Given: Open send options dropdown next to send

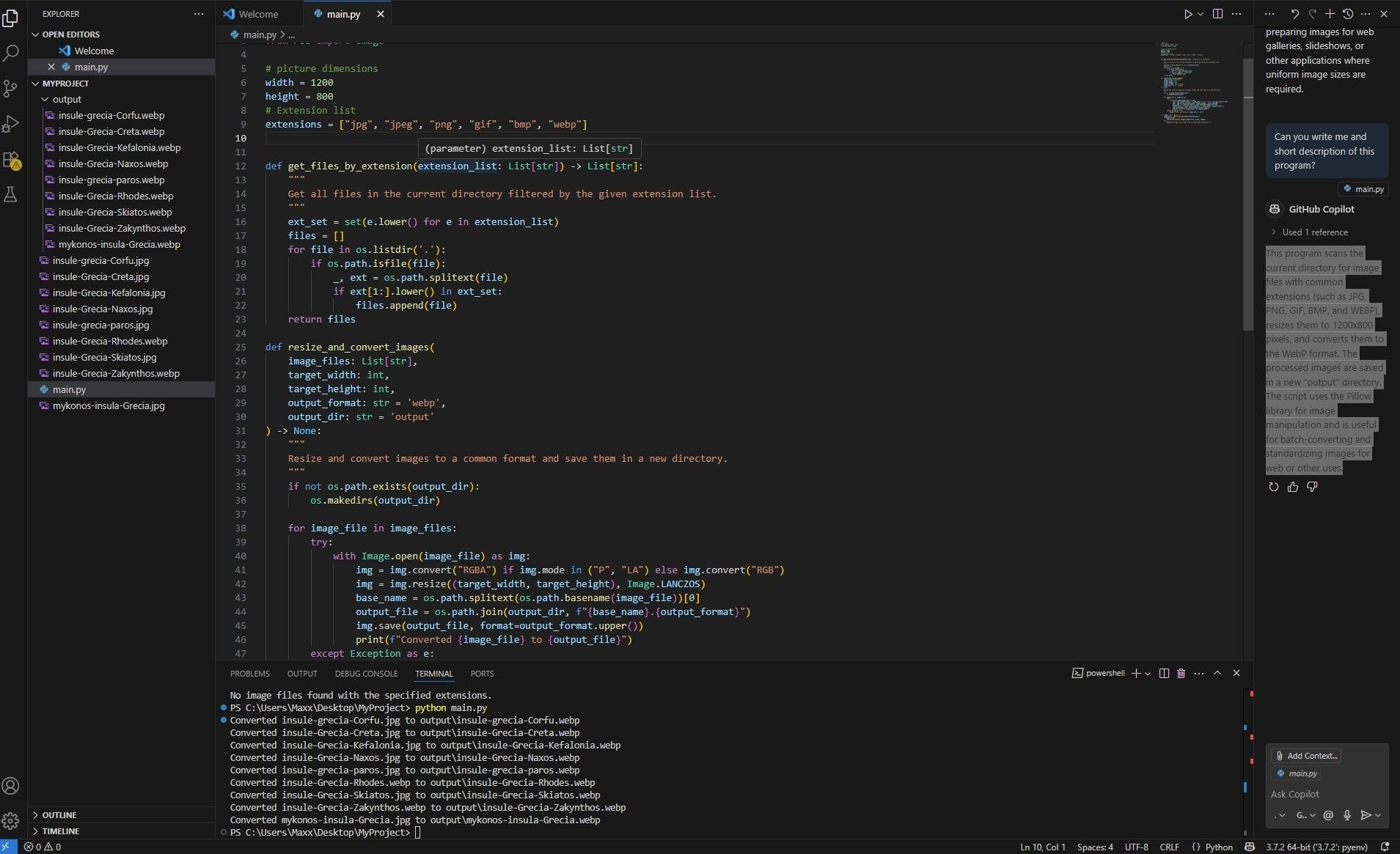Looking at the screenshot, I should point(1378,815).
